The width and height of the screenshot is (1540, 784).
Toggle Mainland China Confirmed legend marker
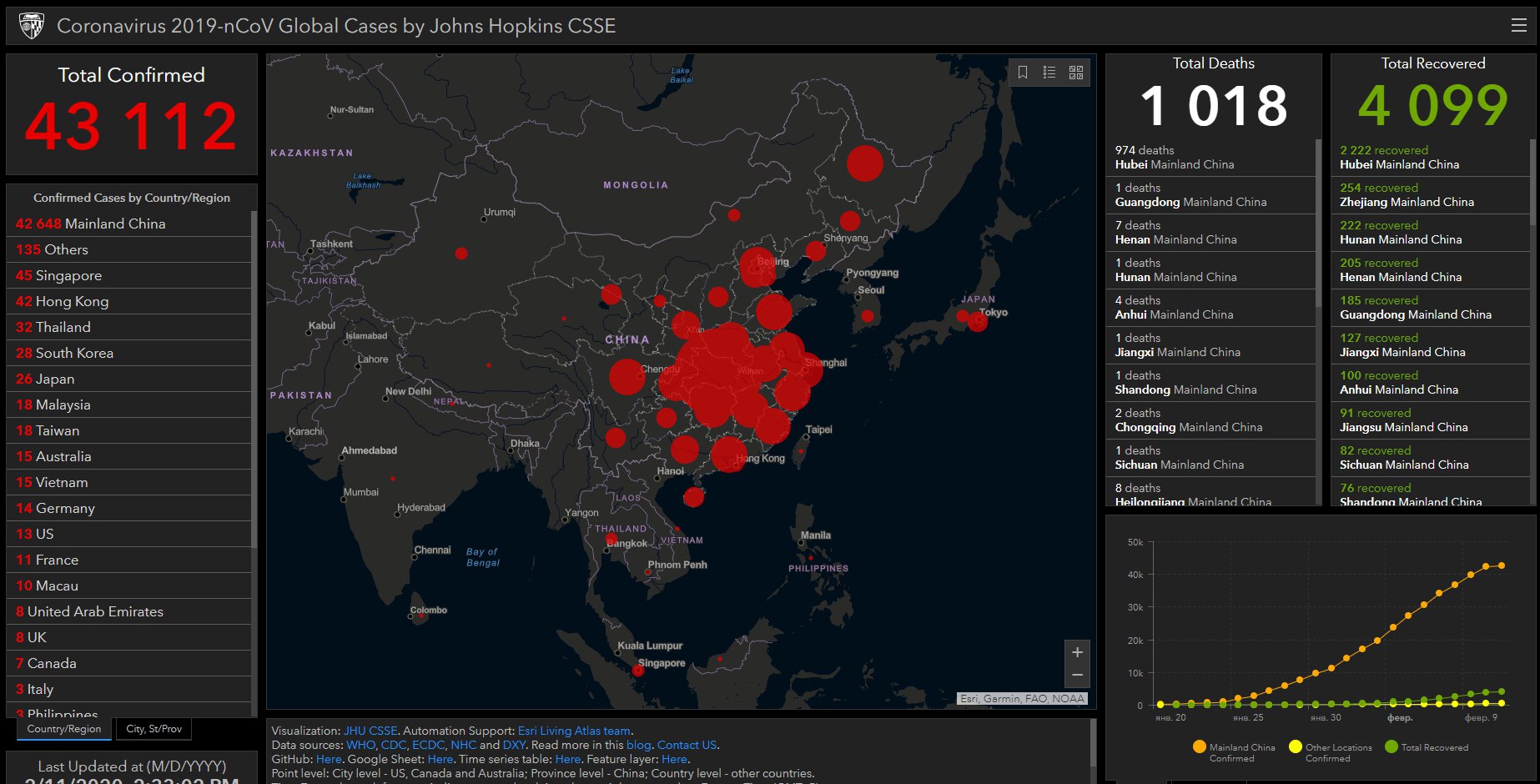tap(1200, 746)
